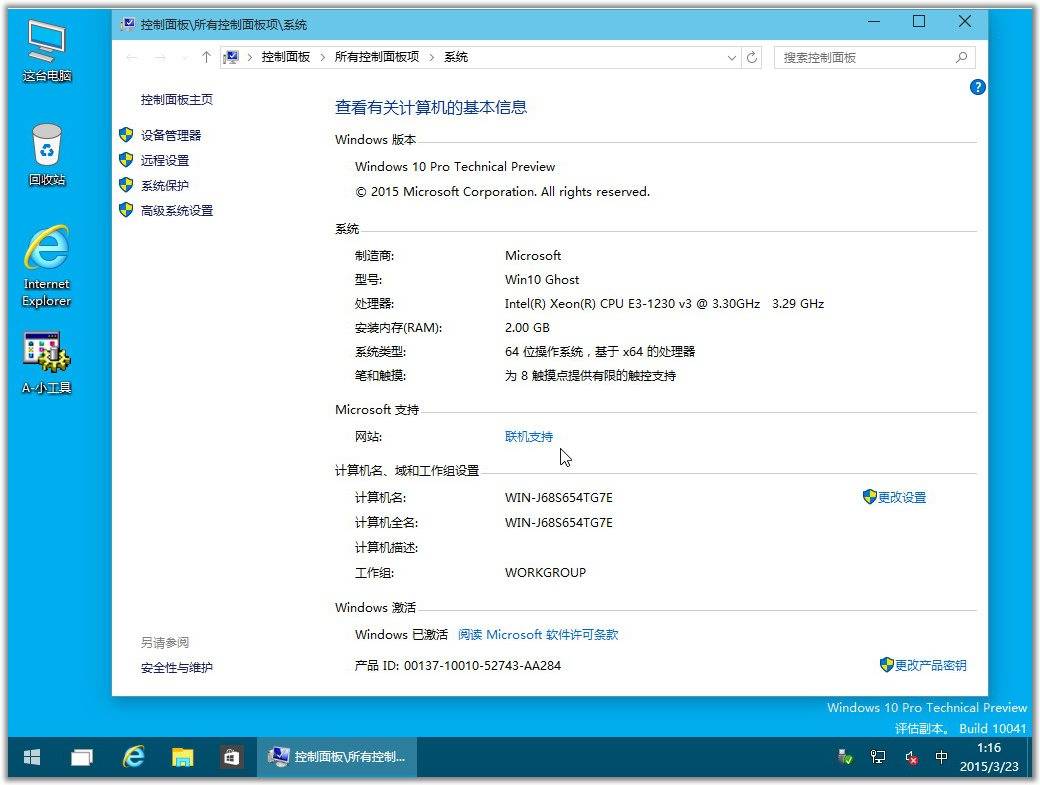Click the shield icon beside 更改设置
The width and height of the screenshot is (1040, 785).
click(x=870, y=497)
